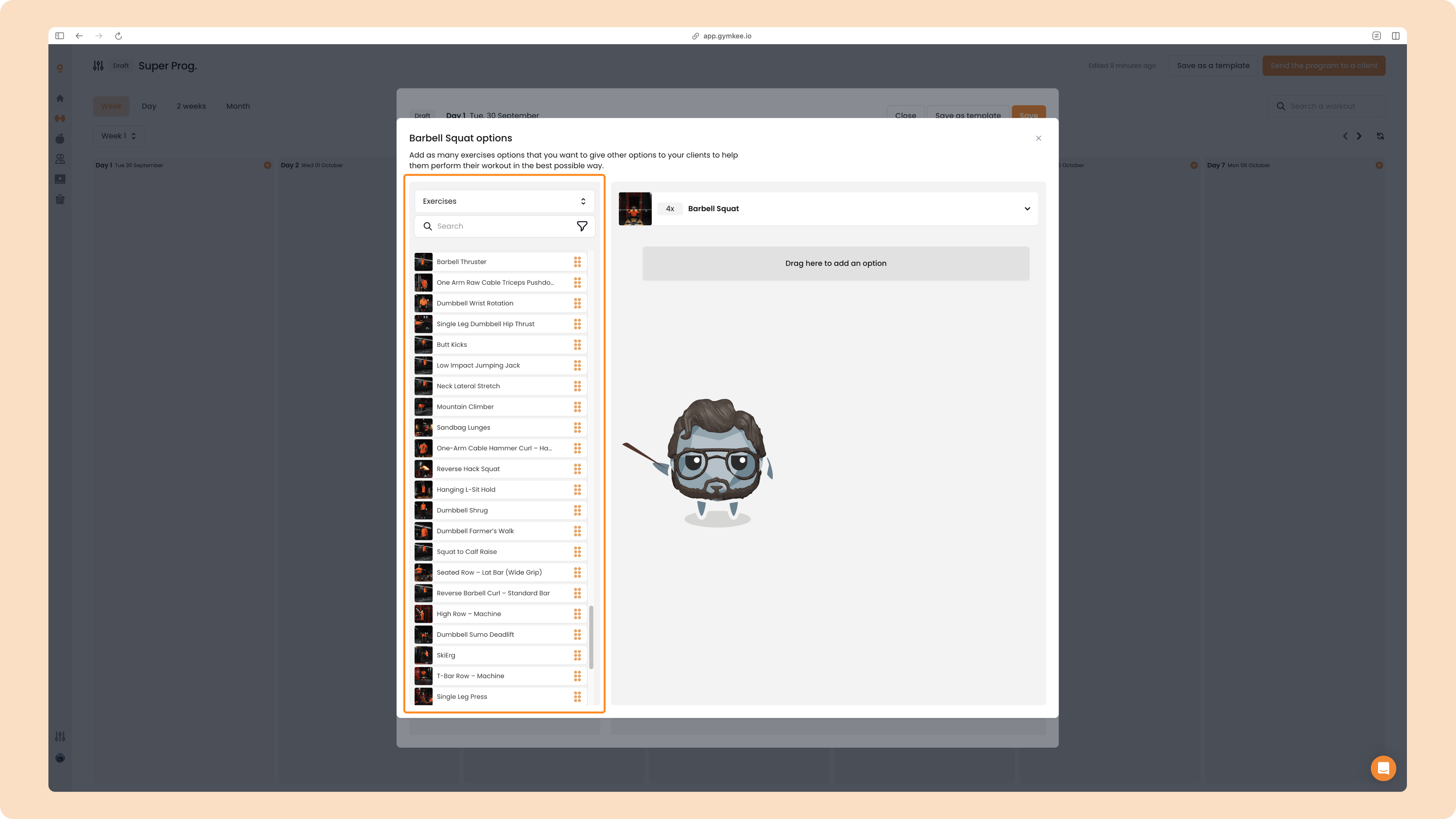Click the Drag here to add an option area
Viewport: 1456px width, 819px height.
[835, 263]
